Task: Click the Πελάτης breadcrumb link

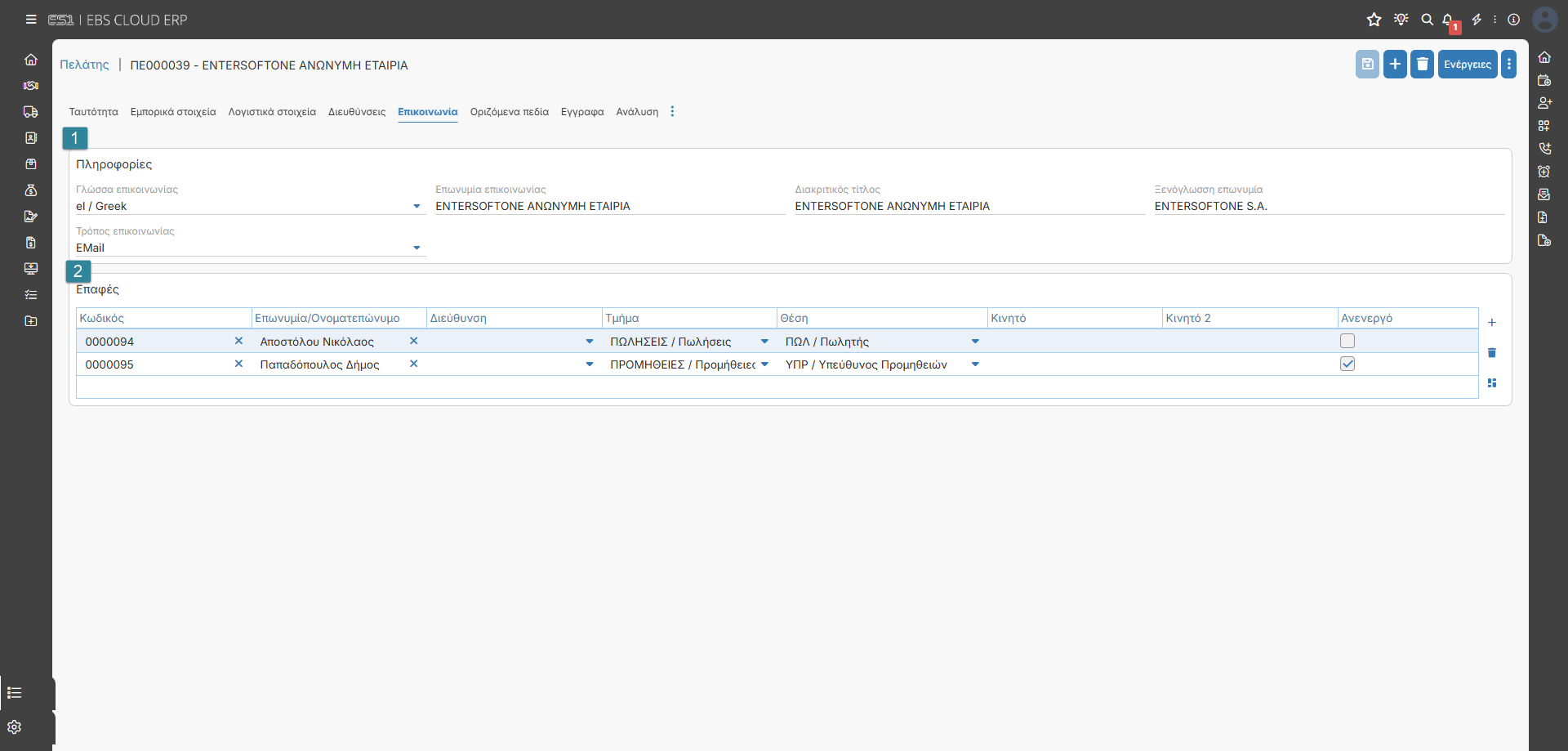Action: click(x=84, y=65)
